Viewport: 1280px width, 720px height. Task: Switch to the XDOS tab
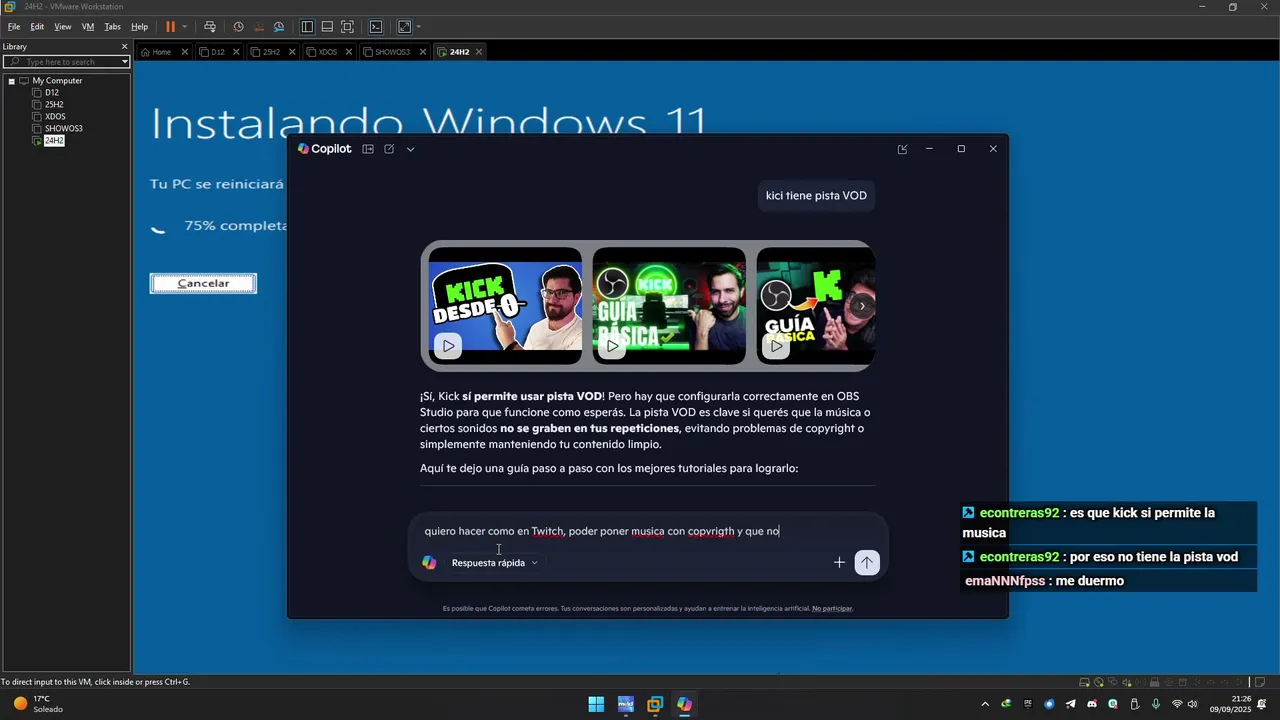[328, 52]
